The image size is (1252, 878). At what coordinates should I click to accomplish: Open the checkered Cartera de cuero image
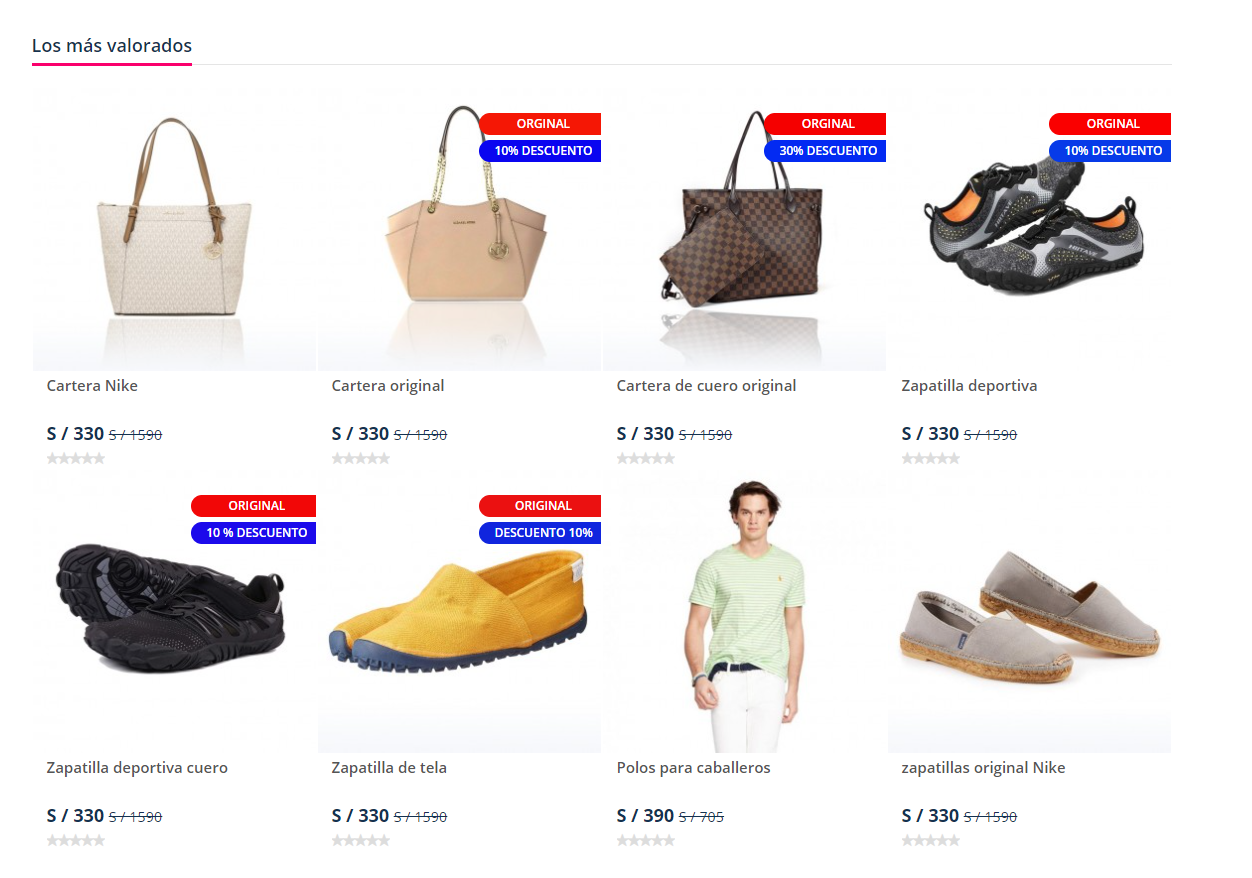[745, 229]
